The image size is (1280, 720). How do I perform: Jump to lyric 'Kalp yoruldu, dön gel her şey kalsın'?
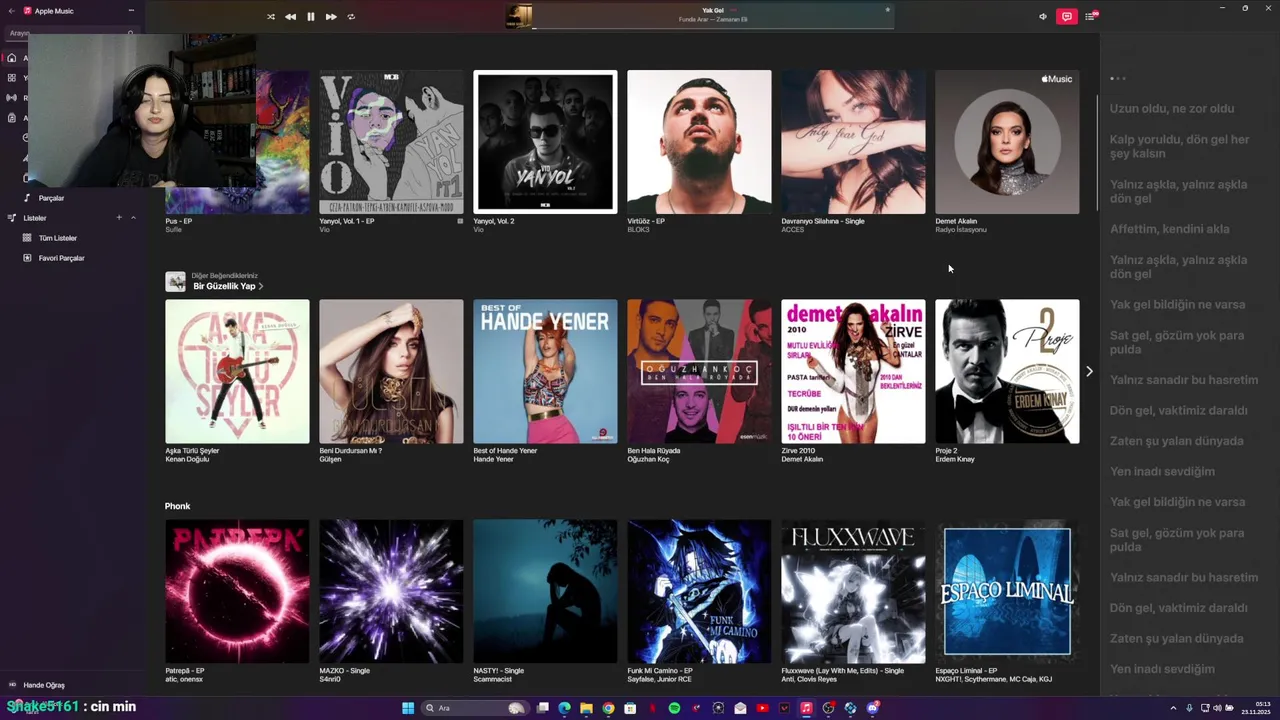(1180, 147)
